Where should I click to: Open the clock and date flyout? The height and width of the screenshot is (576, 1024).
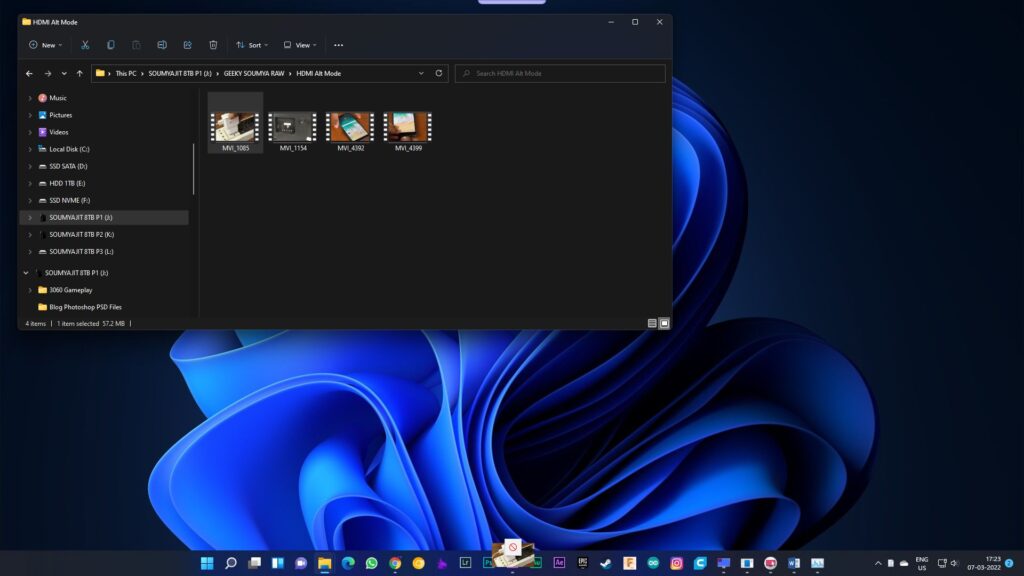pos(984,564)
